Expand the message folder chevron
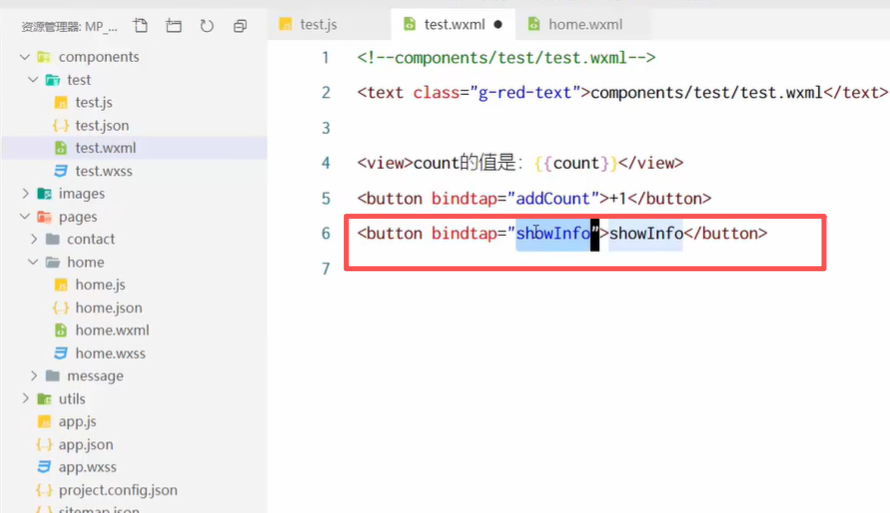This screenshot has height=513, width=890. (x=34, y=376)
